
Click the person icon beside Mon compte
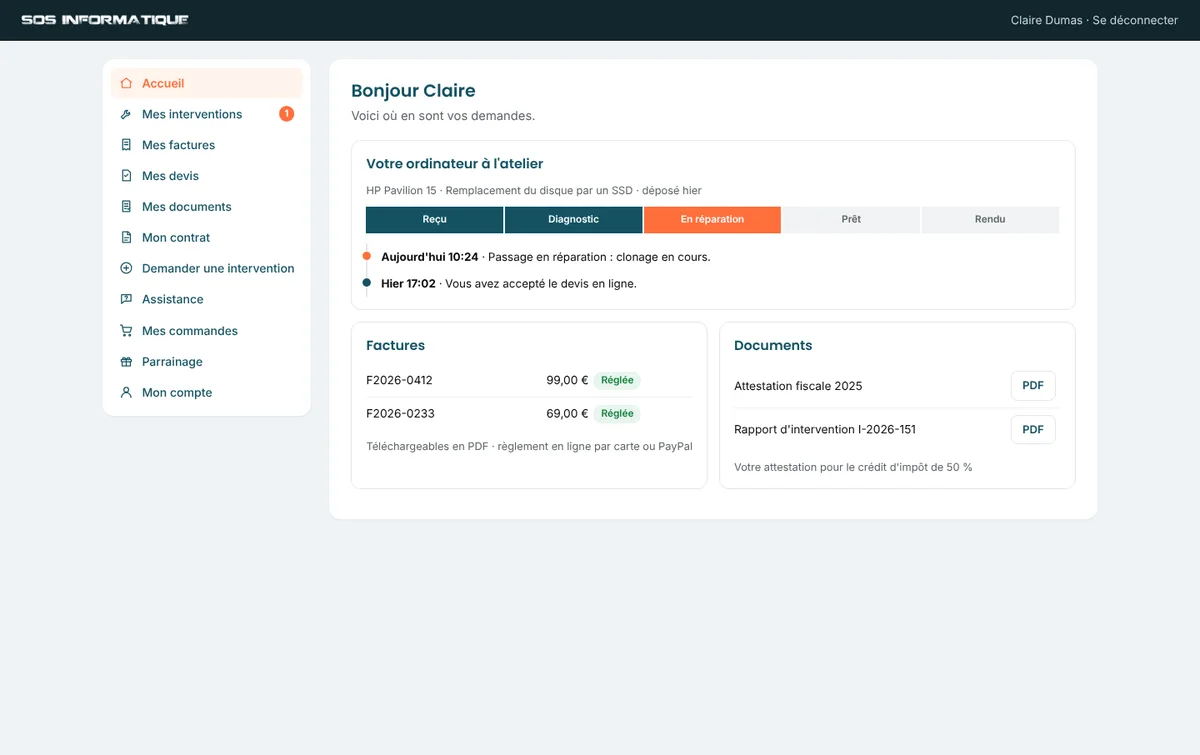pos(126,393)
